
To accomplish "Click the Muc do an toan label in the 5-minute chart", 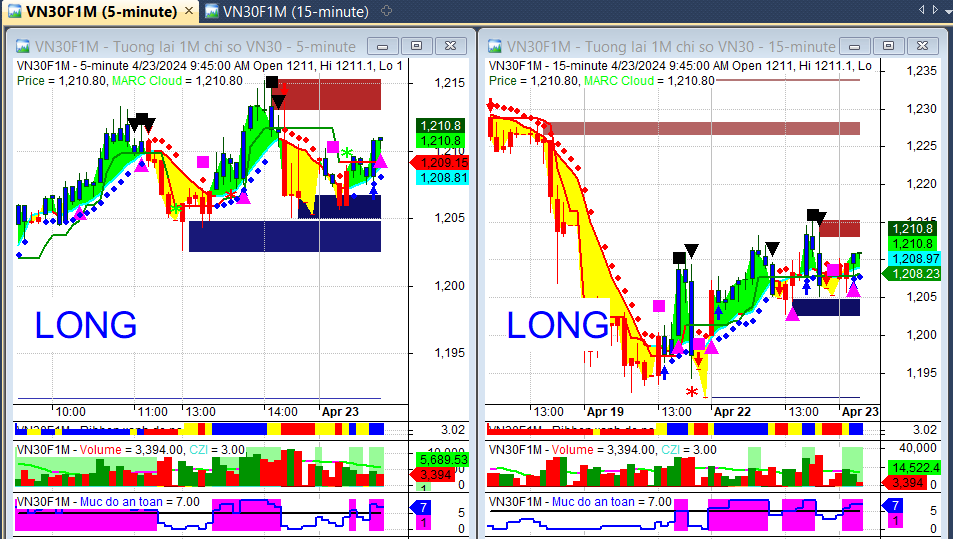I will (122, 502).
